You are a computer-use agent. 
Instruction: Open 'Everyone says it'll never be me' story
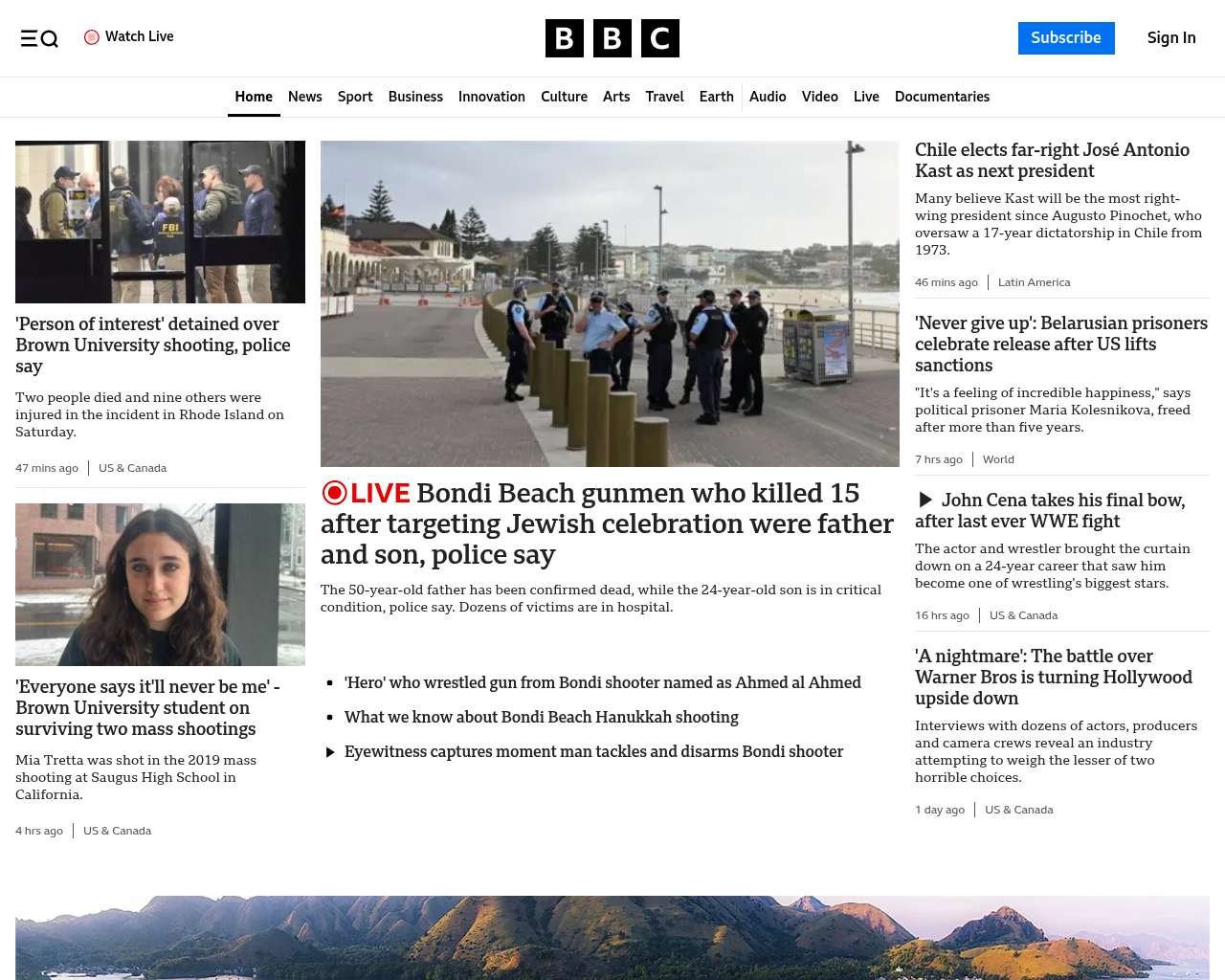[x=147, y=707]
